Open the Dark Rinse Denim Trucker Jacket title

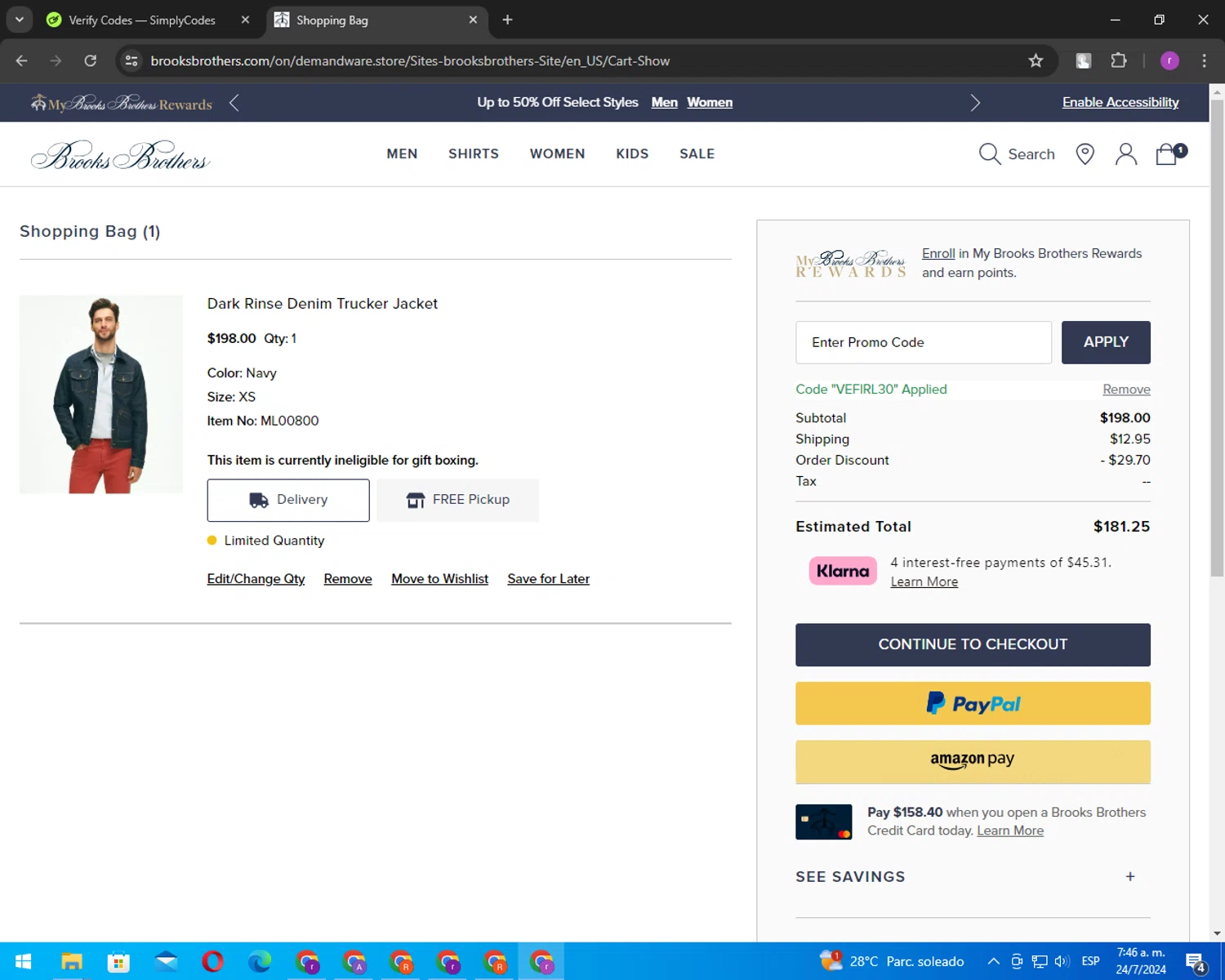[x=323, y=304]
